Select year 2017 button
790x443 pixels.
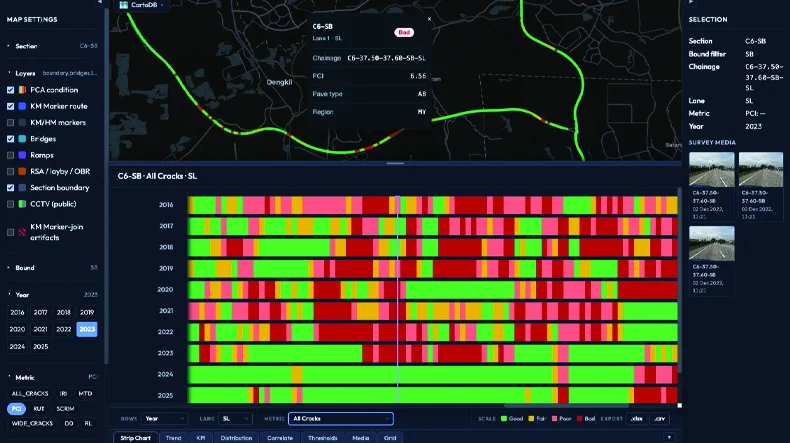click(40, 312)
